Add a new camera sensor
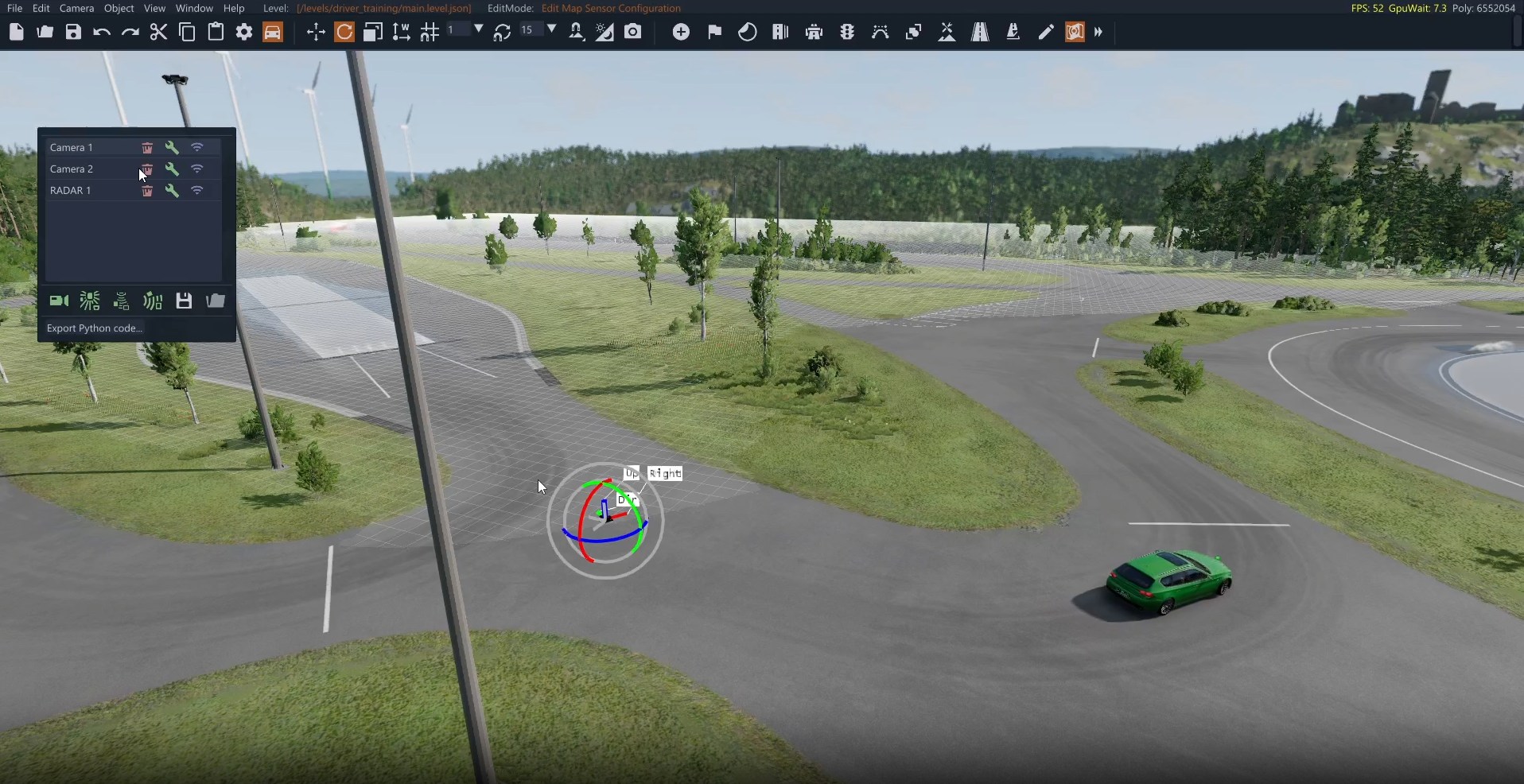Screen dimensions: 1524x784 coord(59,301)
